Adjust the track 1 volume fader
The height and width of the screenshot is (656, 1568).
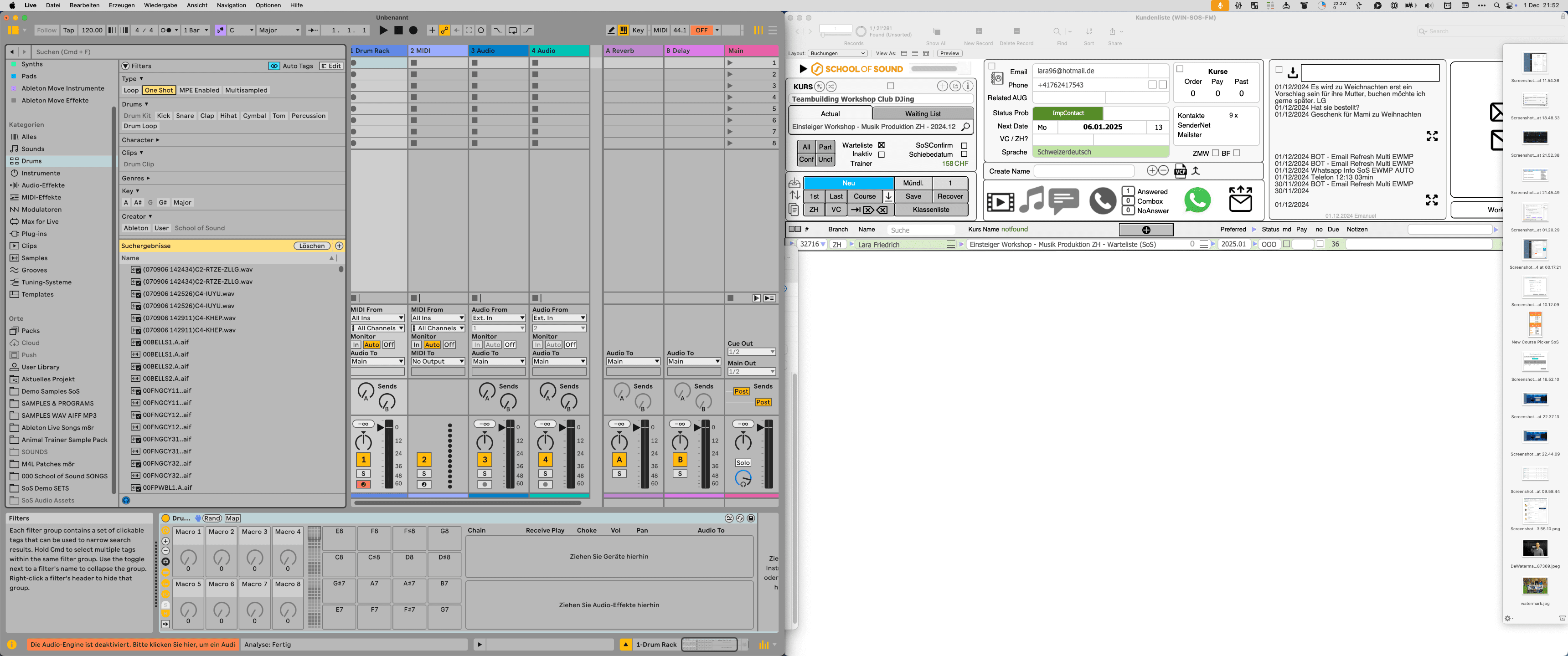point(381,427)
